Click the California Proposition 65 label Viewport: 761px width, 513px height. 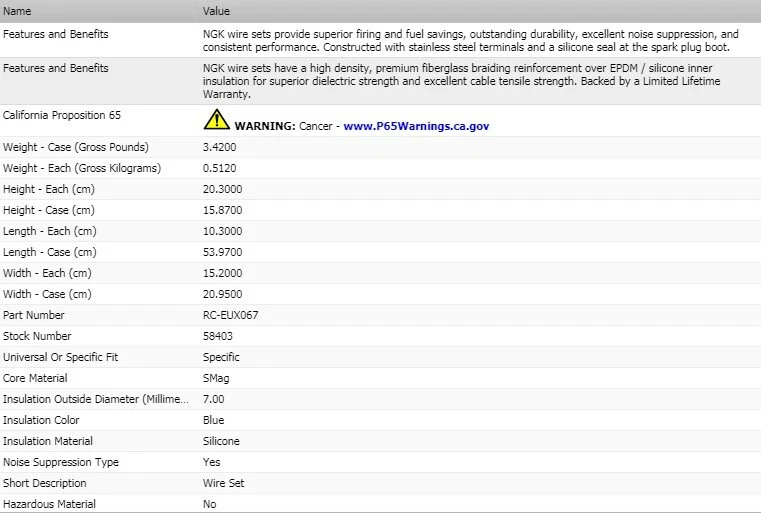(62, 115)
